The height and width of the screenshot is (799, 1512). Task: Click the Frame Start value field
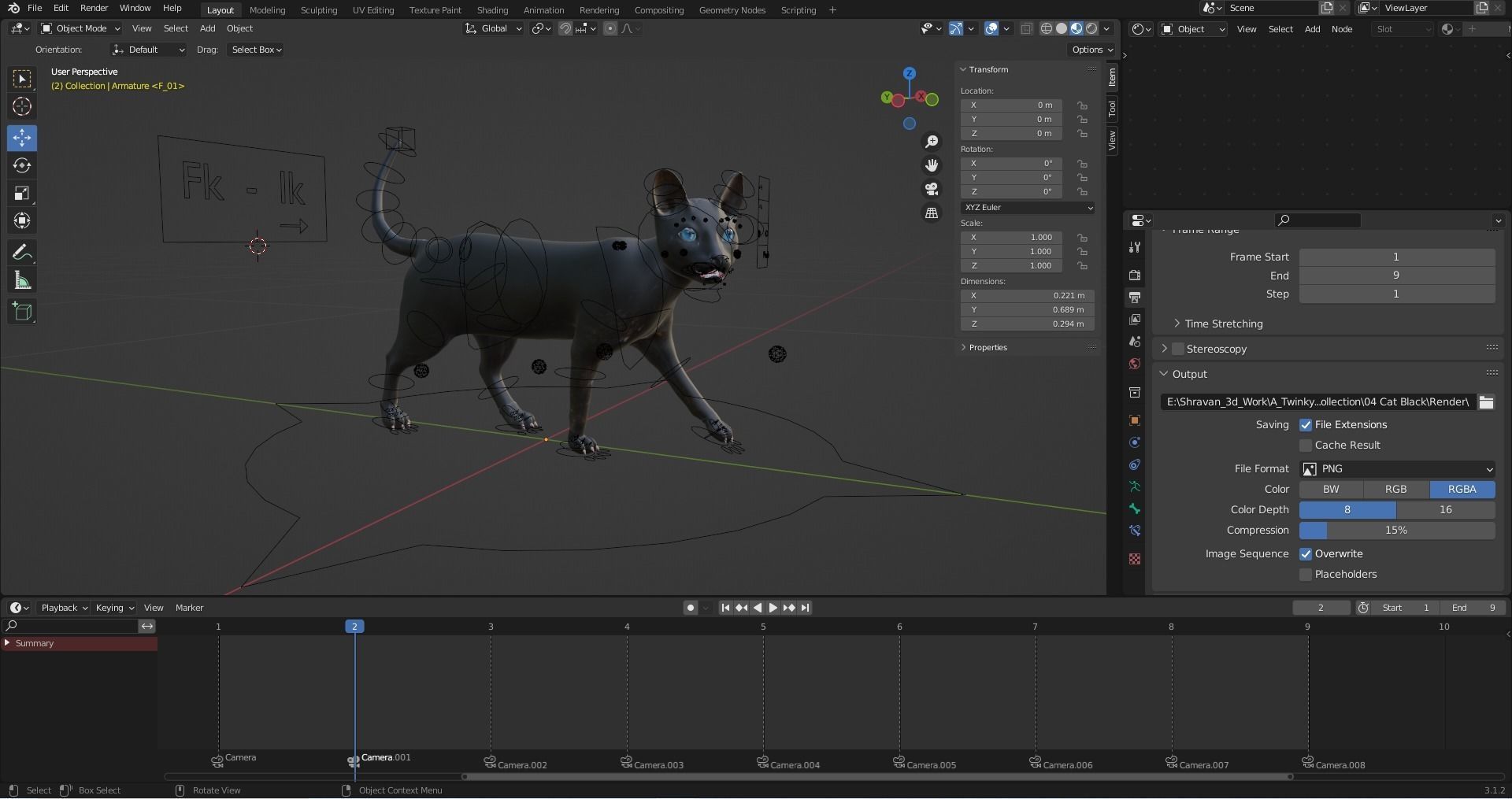click(x=1397, y=257)
